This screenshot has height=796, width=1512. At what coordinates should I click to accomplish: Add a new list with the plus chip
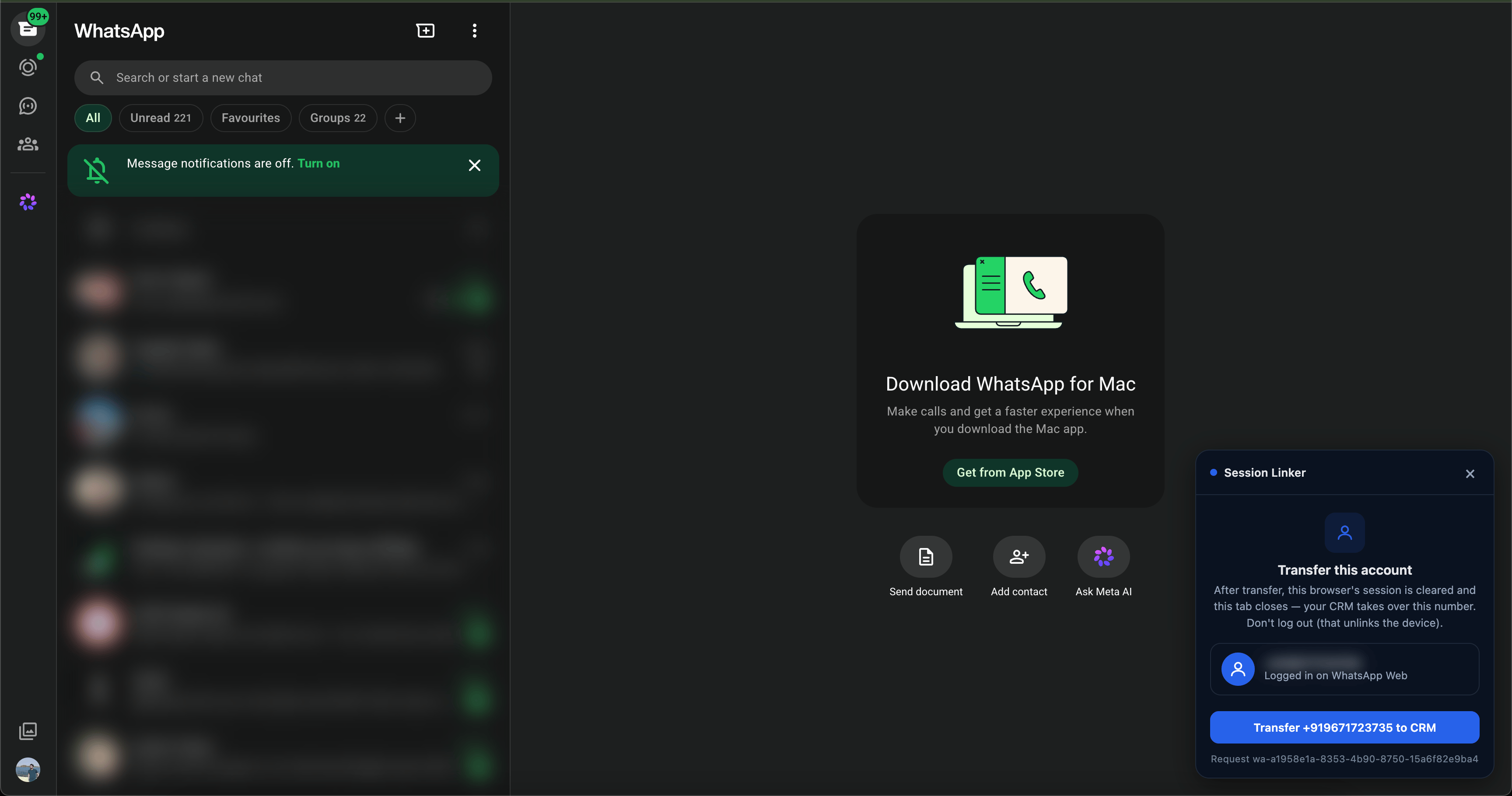[400, 118]
